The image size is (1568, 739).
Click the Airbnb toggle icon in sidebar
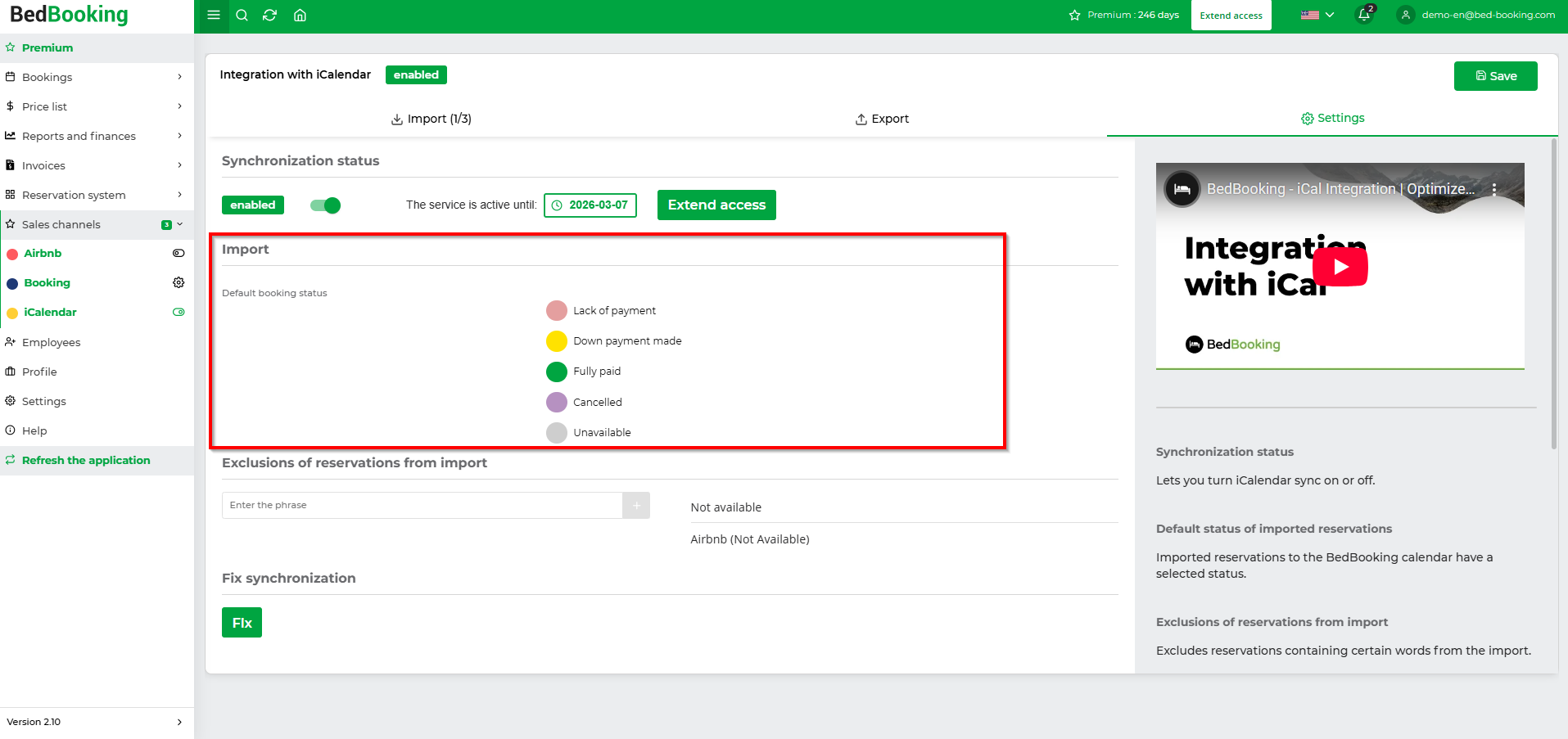click(x=178, y=254)
